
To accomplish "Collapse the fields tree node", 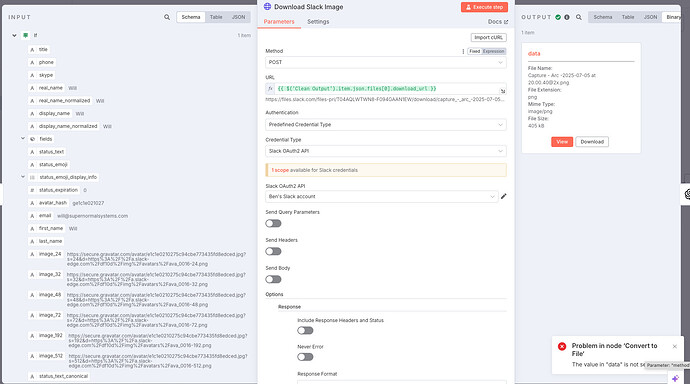I will point(23,139).
